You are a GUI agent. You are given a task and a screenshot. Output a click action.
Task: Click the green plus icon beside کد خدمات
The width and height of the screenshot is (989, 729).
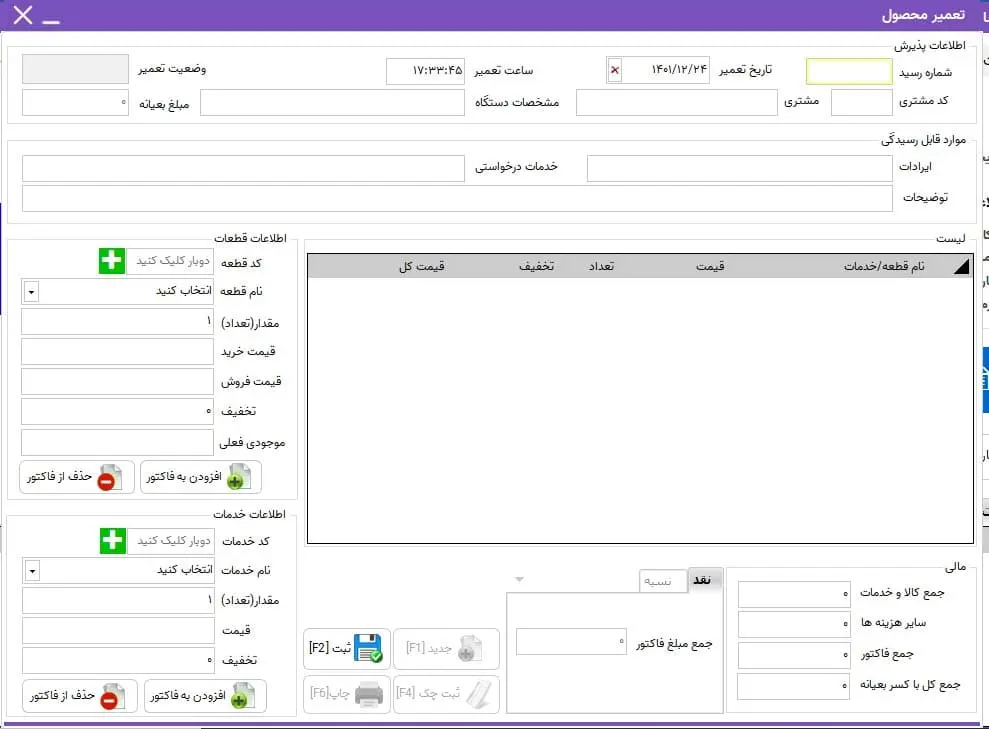click(113, 541)
